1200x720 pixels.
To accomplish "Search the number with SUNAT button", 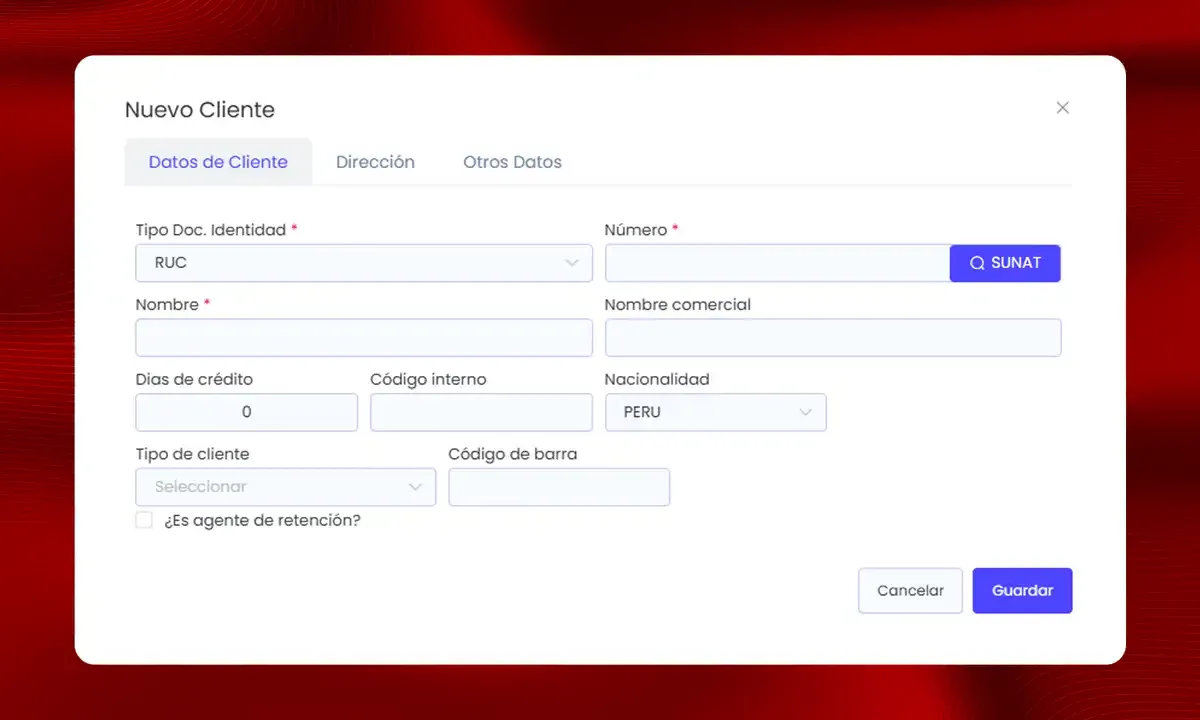I will tap(1005, 263).
